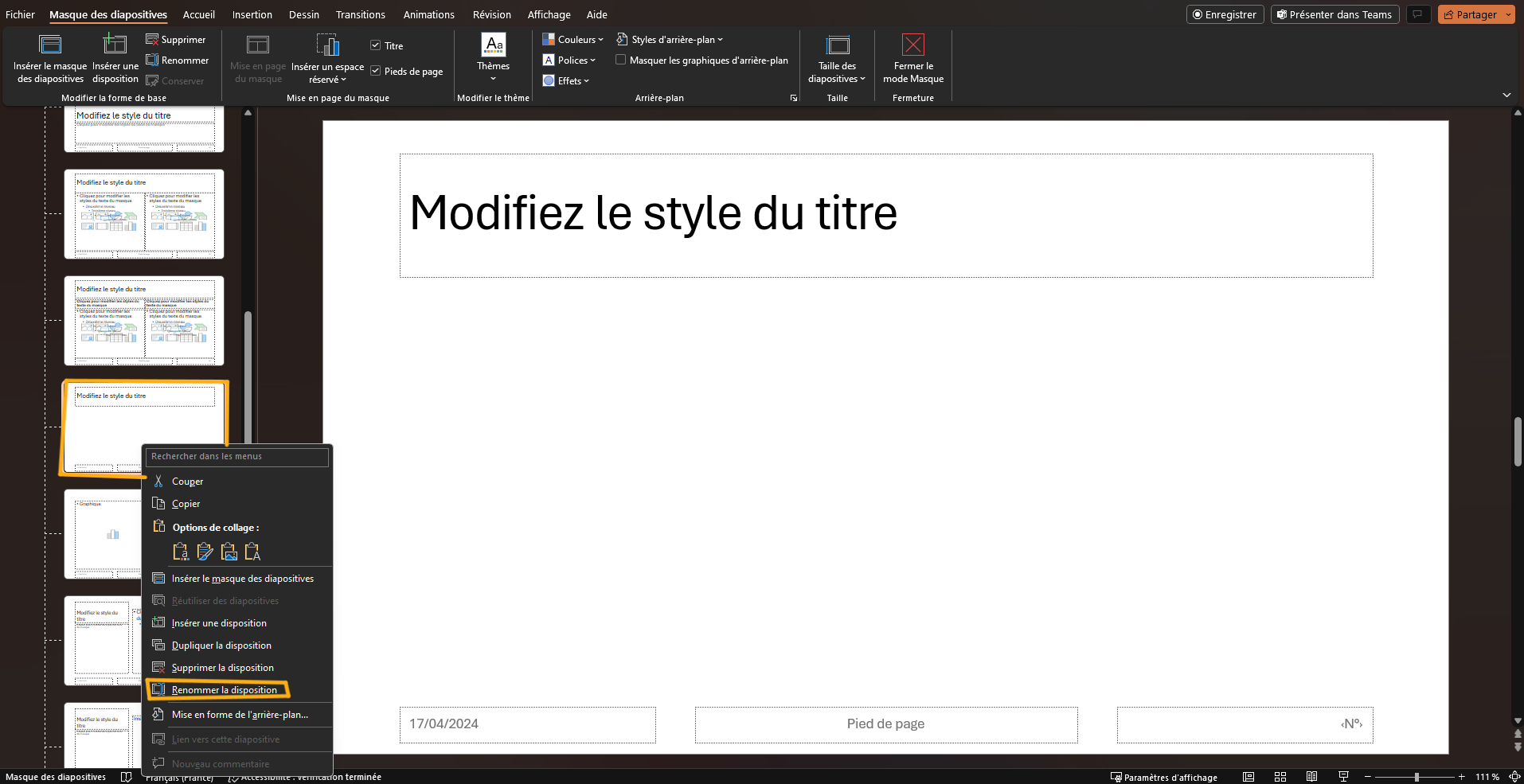Paste as picture icon
This screenshot has height=784, width=1524.
point(229,552)
